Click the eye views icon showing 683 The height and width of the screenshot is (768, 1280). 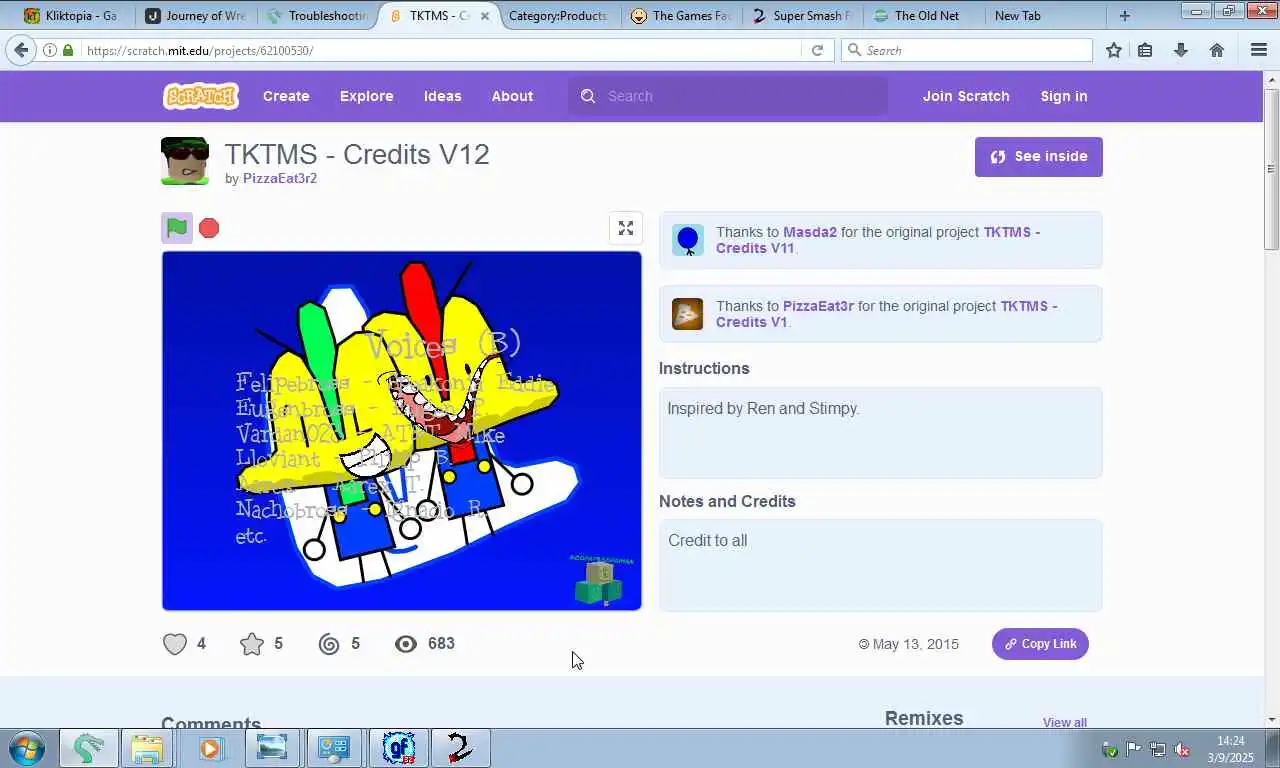click(x=406, y=644)
